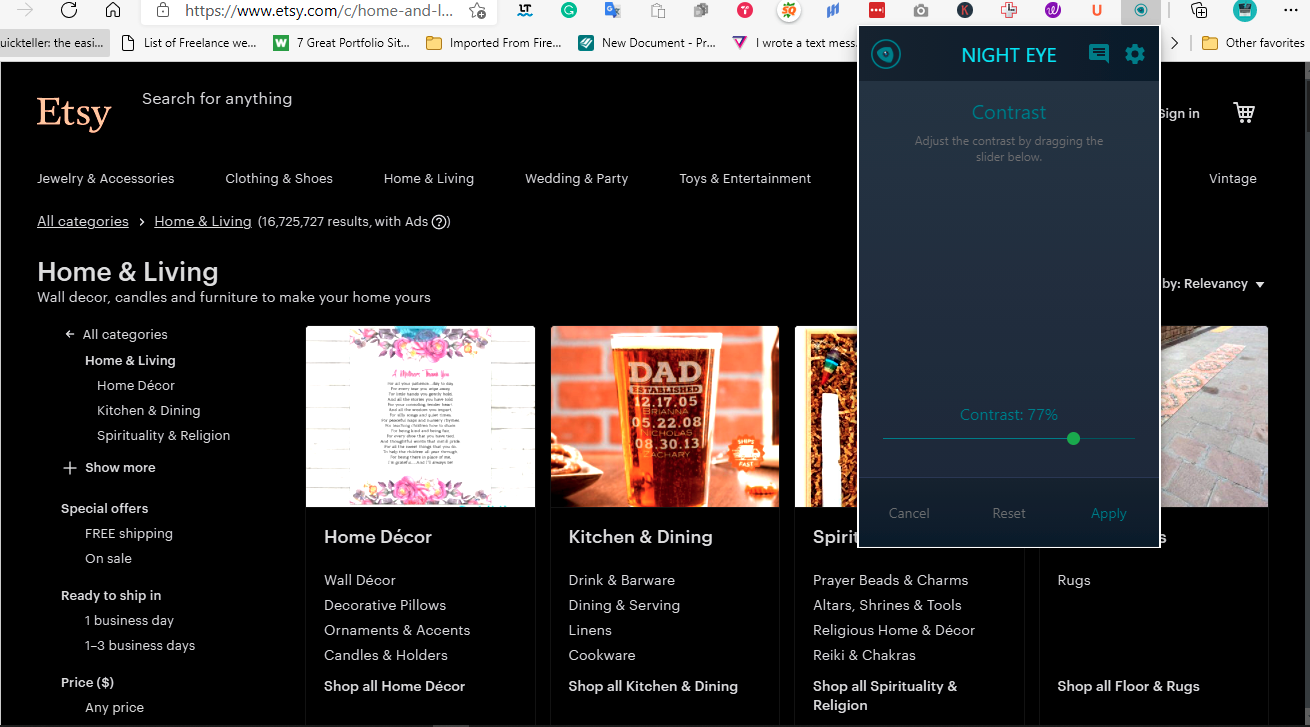Image resolution: width=1310 pixels, height=727 pixels.
Task: Expand Show more categories
Action: (109, 467)
